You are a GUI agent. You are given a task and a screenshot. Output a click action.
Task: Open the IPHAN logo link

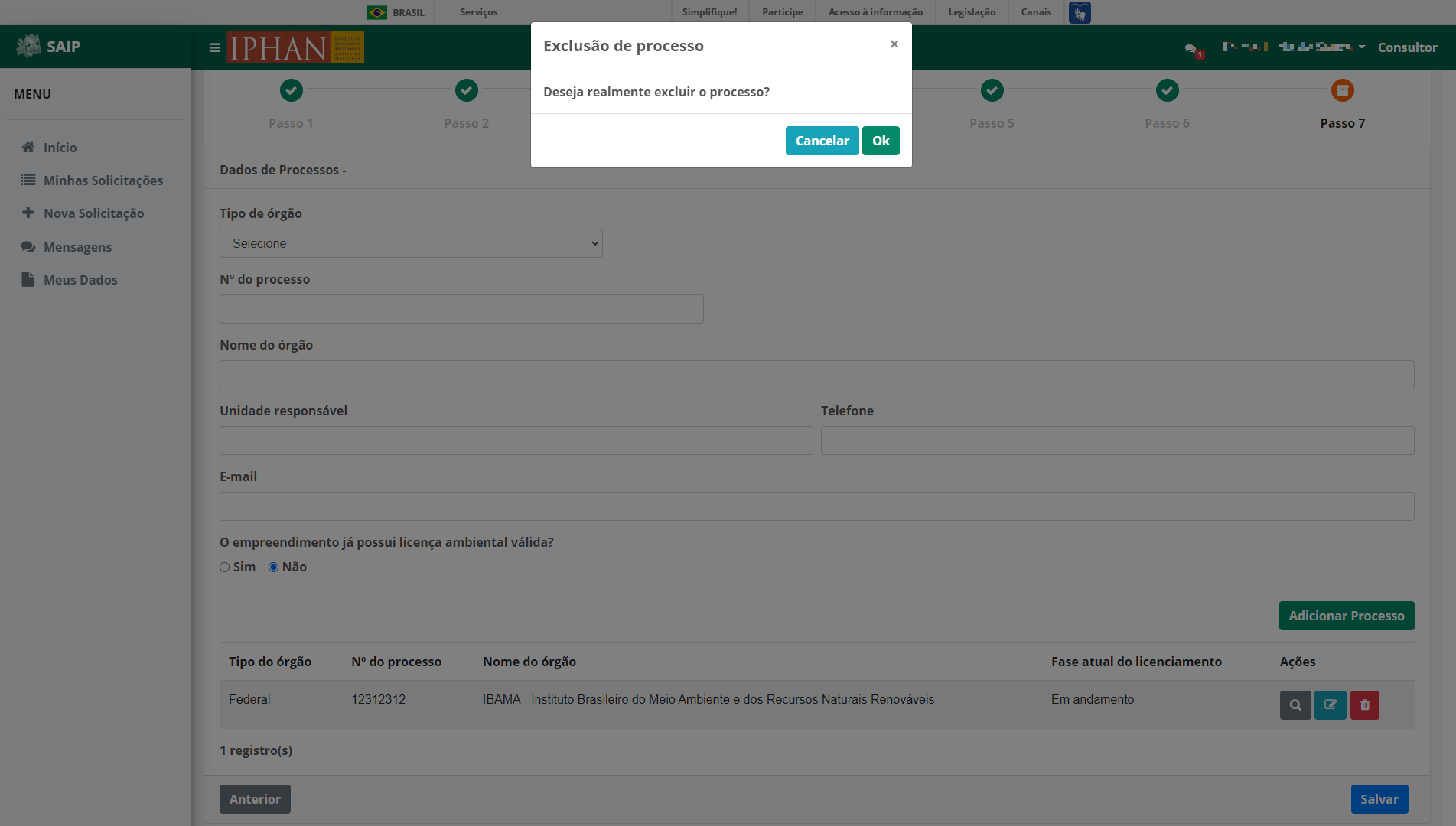coord(295,47)
